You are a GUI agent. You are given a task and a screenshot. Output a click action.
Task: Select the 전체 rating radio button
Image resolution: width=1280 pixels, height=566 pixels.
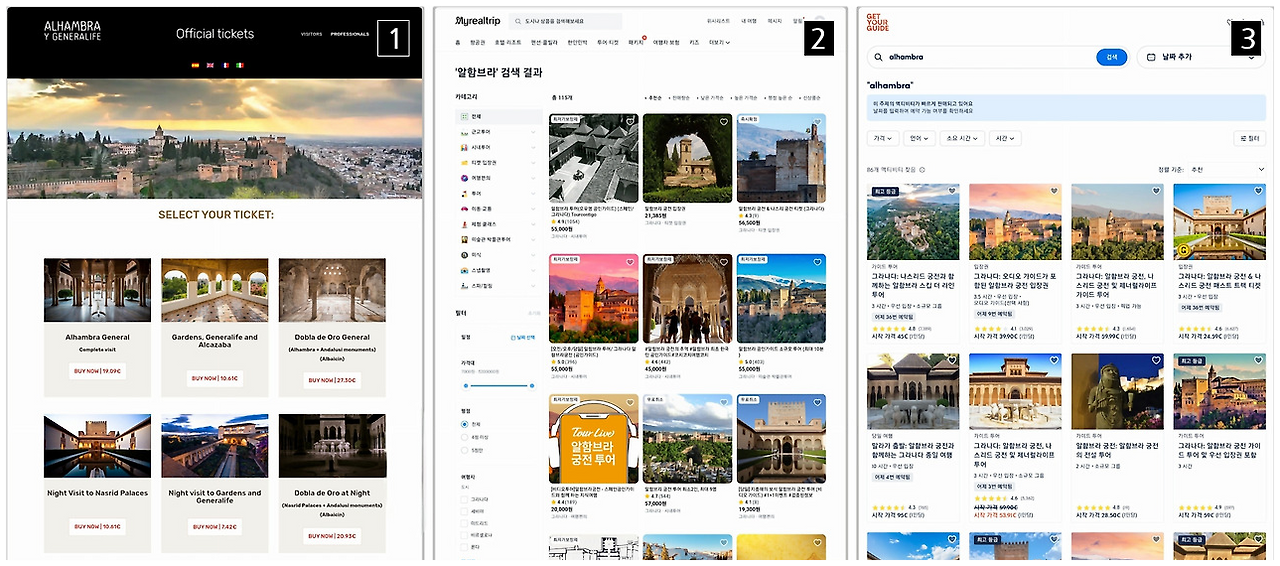(465, 424)
